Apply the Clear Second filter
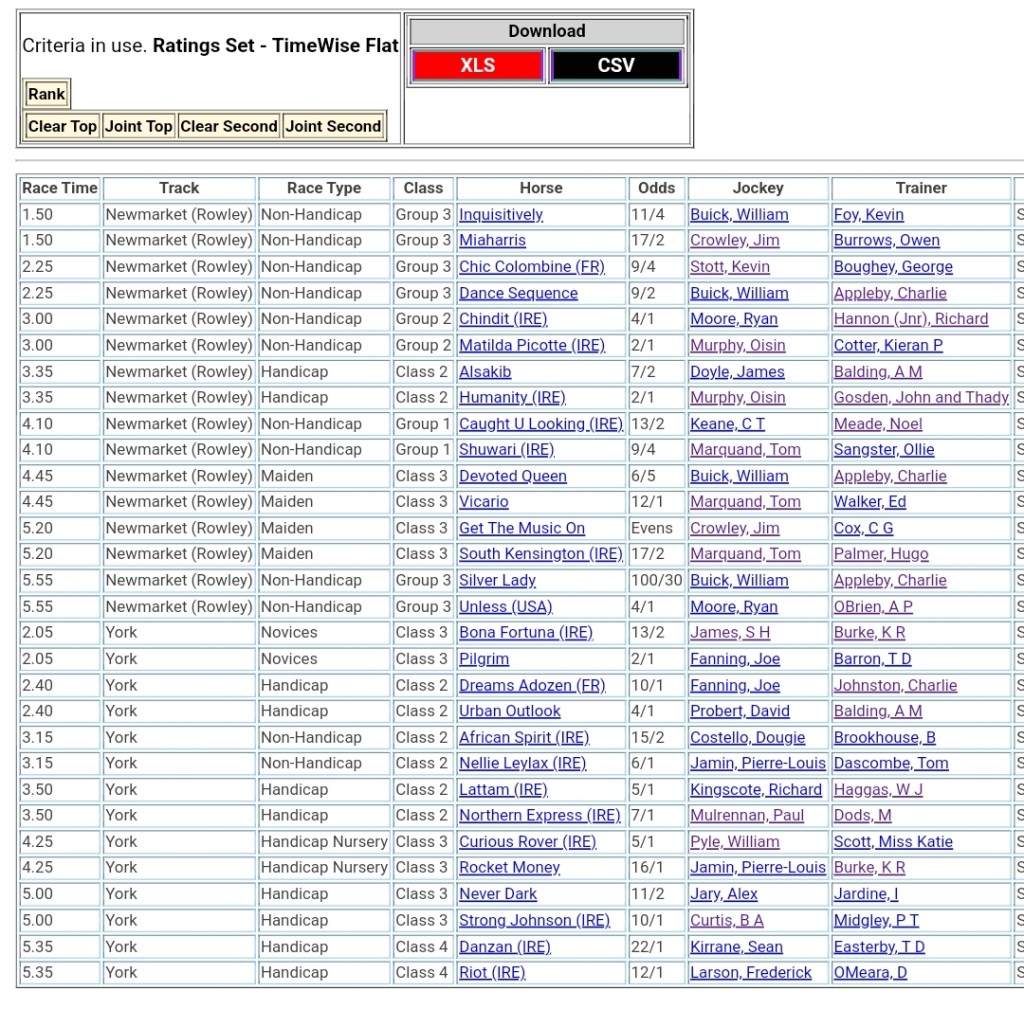Viewport: 1024px width, 1009px height. tap(228, 126)
